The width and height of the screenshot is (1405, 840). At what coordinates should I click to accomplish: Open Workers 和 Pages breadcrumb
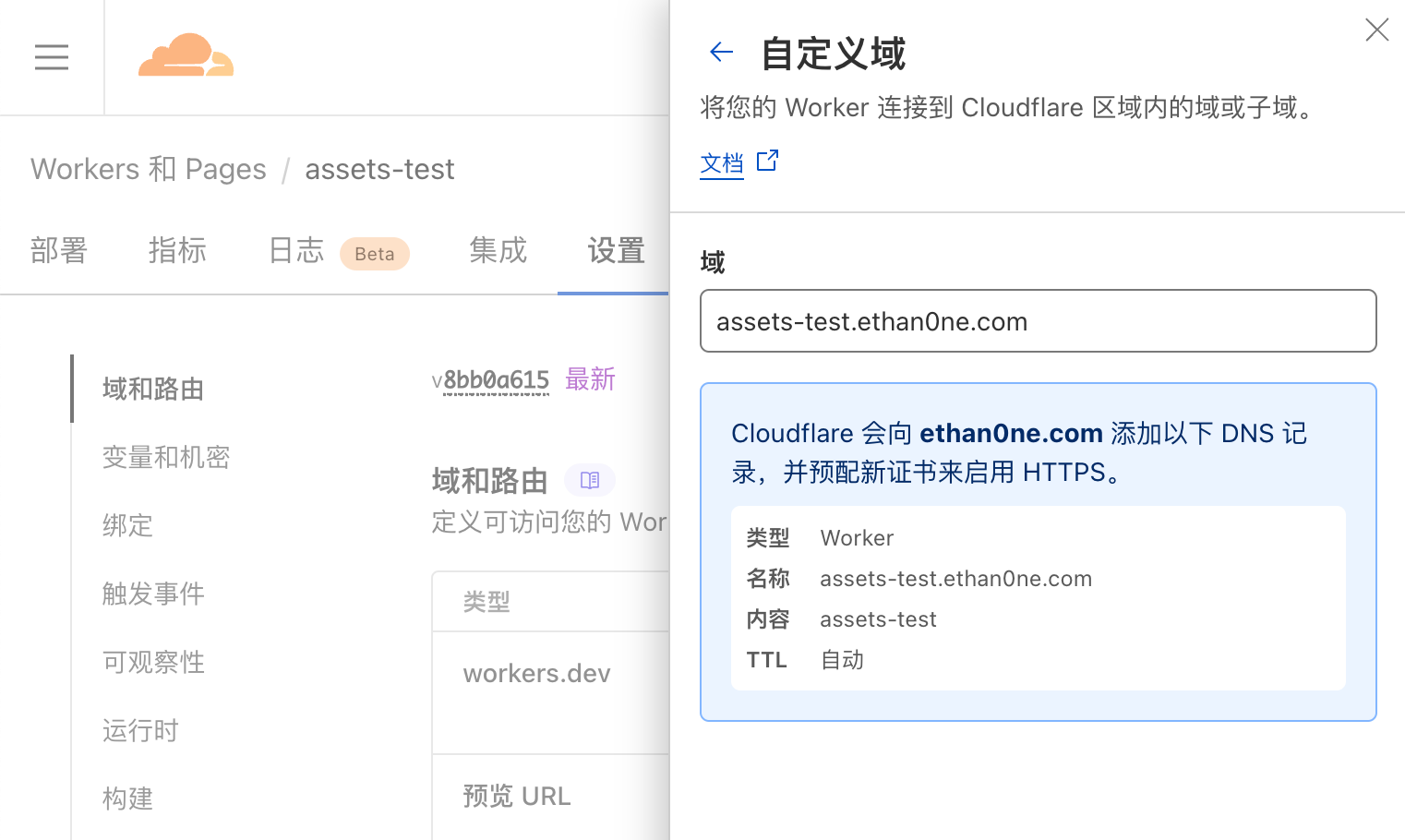pos(149,169)
